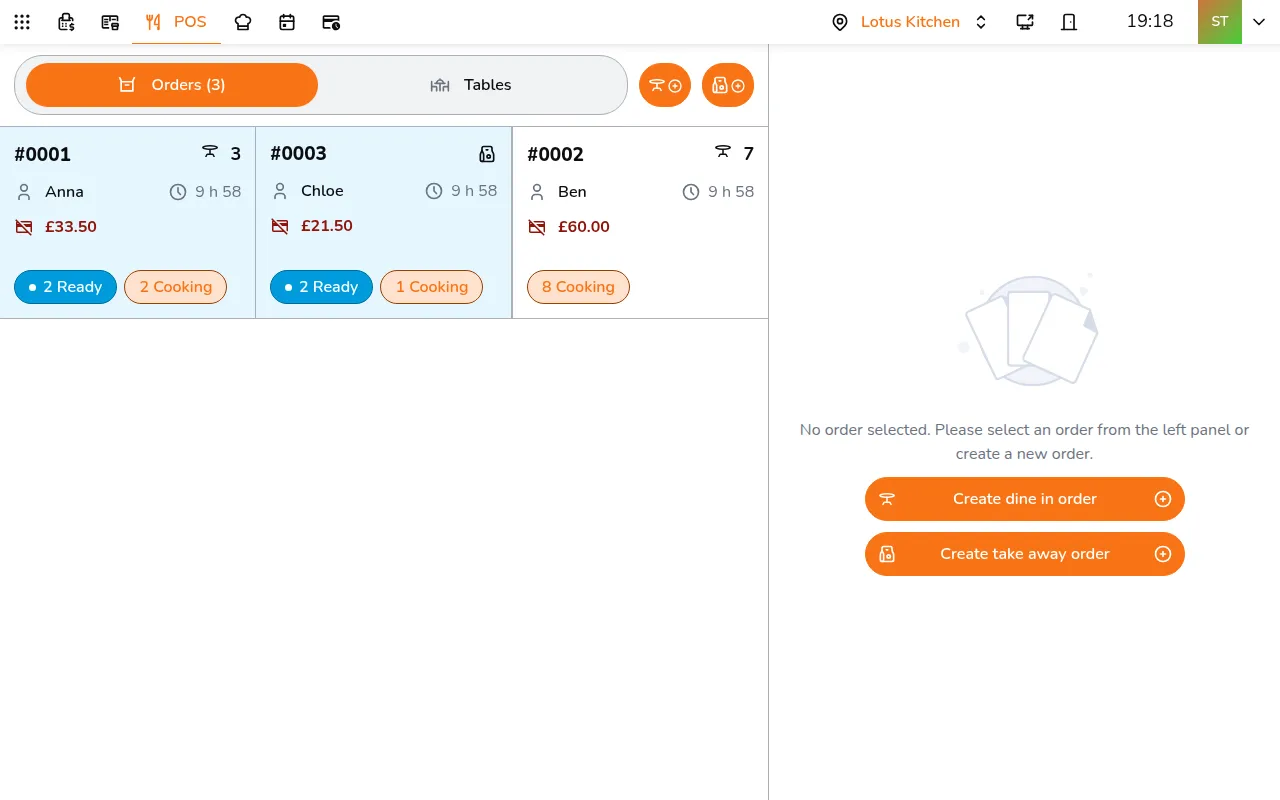This screenshot has height=800, width=1280.
Task: Select the POS tab
Action: coord(176,22)
